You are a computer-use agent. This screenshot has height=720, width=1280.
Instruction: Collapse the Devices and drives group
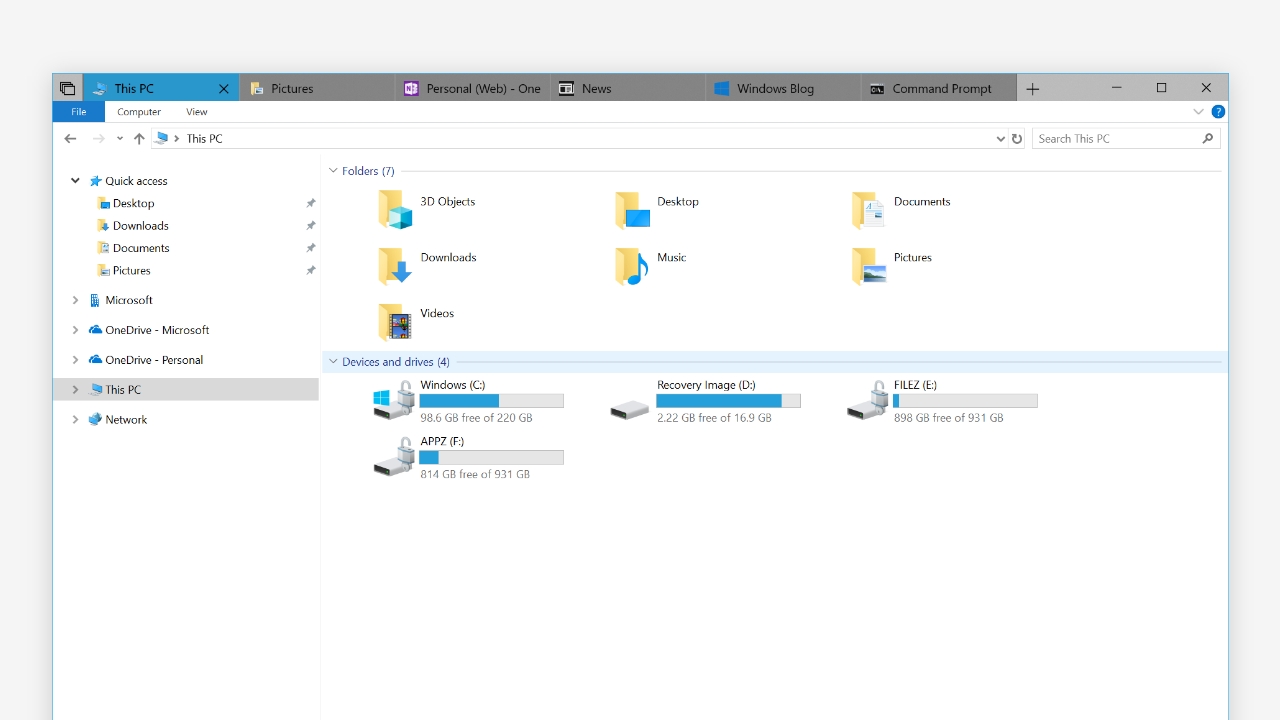333,362
